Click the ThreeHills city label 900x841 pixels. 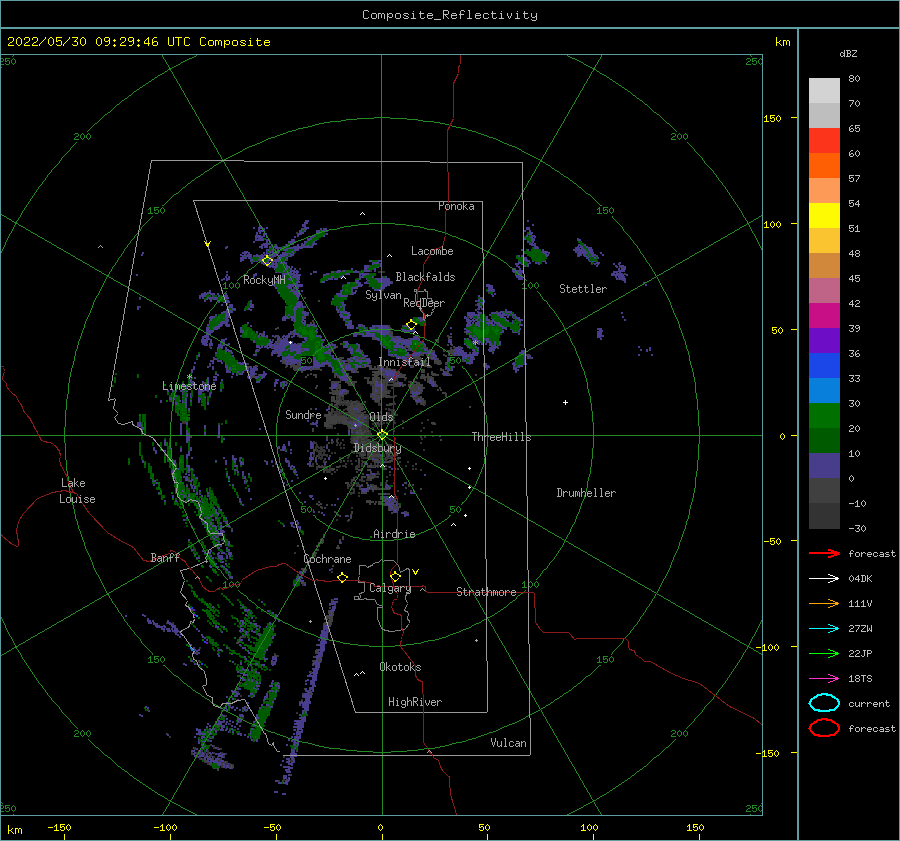click(x=502, y=437)
